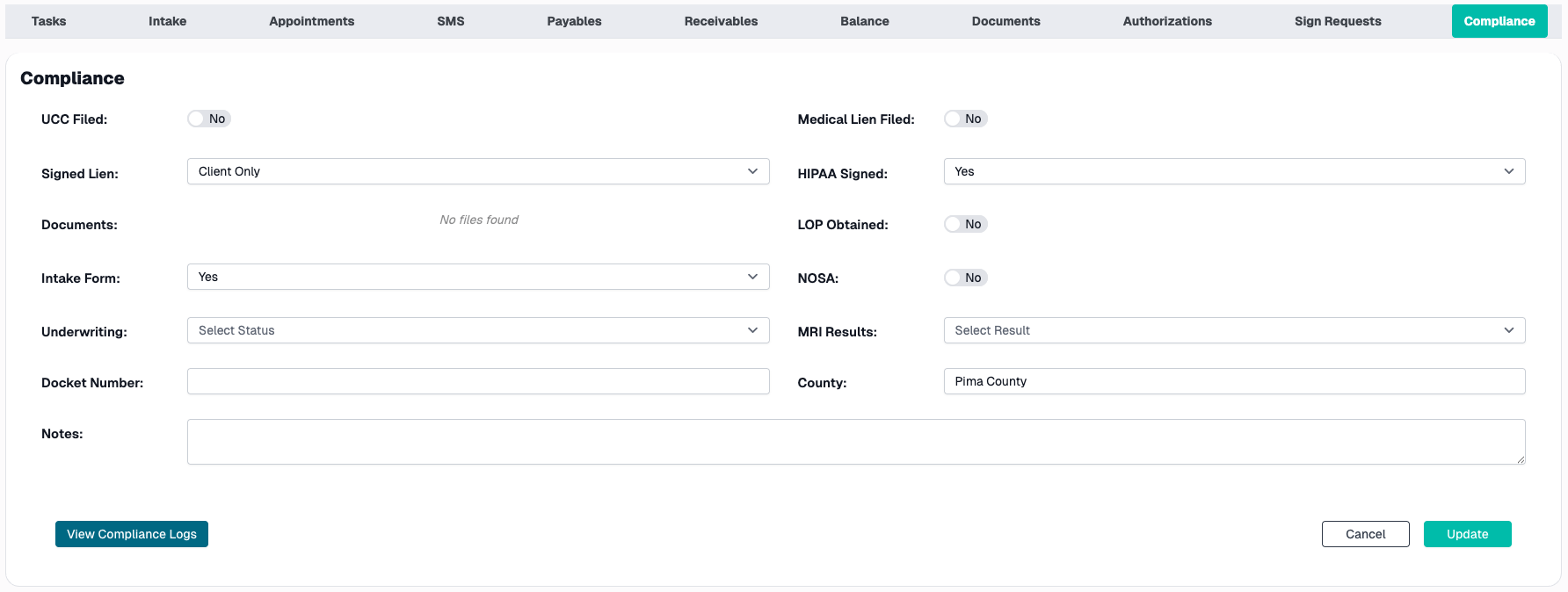This screenshot has width=1568, height=592.
Task: Open the Underwriting status dropdown
Action: pyautogui.click(x=478, y=330)
